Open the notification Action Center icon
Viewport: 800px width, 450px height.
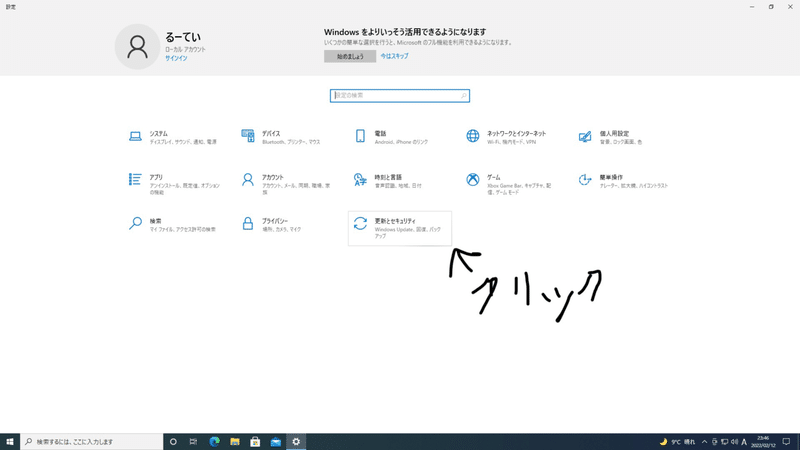tap(786, 442)
